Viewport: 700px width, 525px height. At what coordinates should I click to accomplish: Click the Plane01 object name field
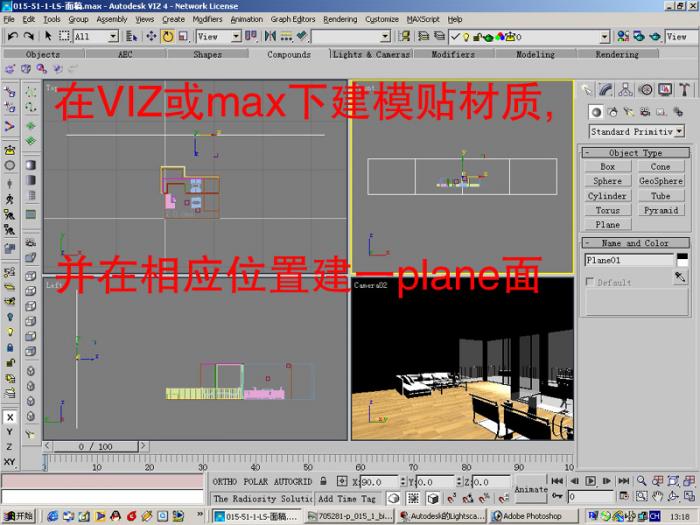(629, 260)
